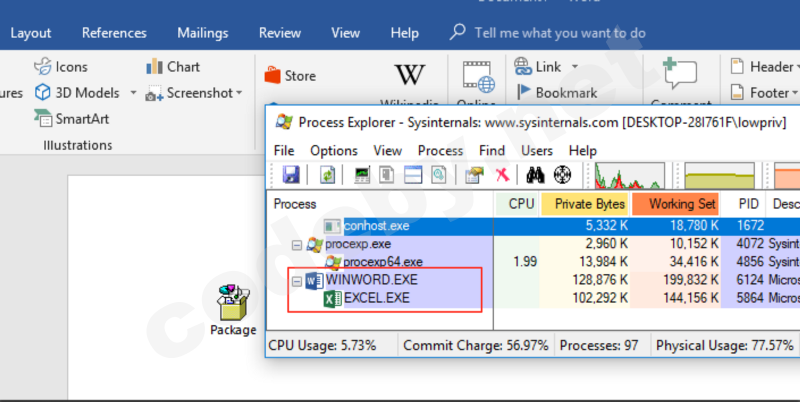
Task: Open the Store add-ins button
Action: coord(290,76)
